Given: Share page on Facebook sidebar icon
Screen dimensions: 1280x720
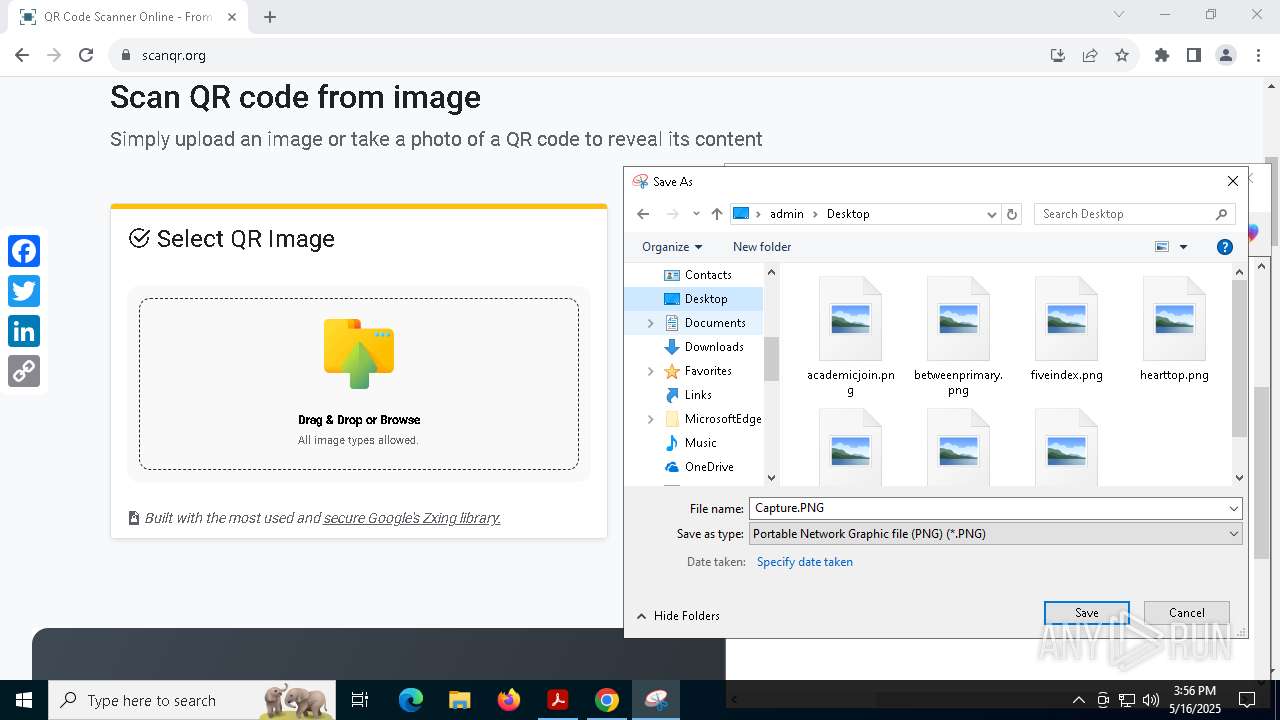Looking at the screenshot, I should coord(24,251).
